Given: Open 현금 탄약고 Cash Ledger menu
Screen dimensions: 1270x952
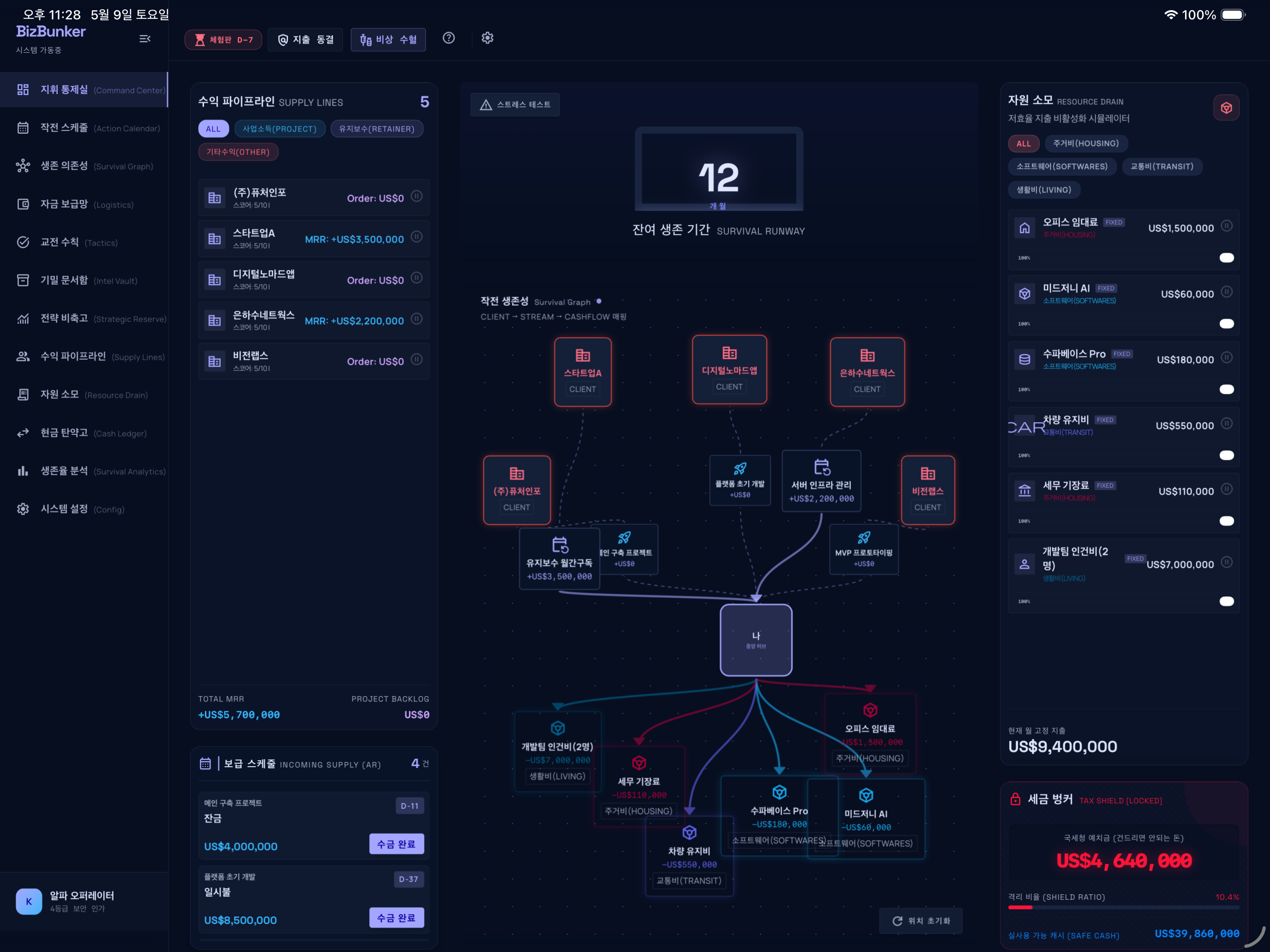Looking at the screenshot, I should [x=84, y=433].
